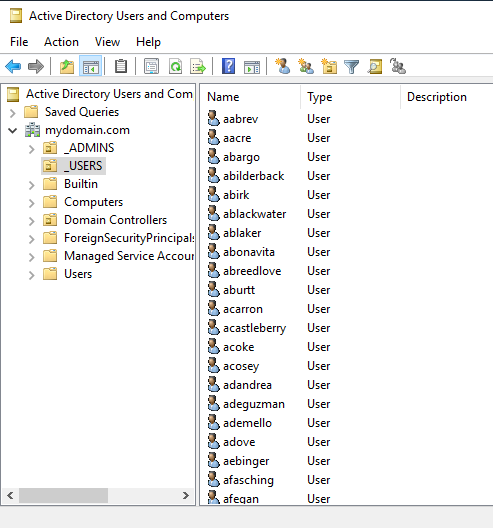Select user acosey

point(241,366)
